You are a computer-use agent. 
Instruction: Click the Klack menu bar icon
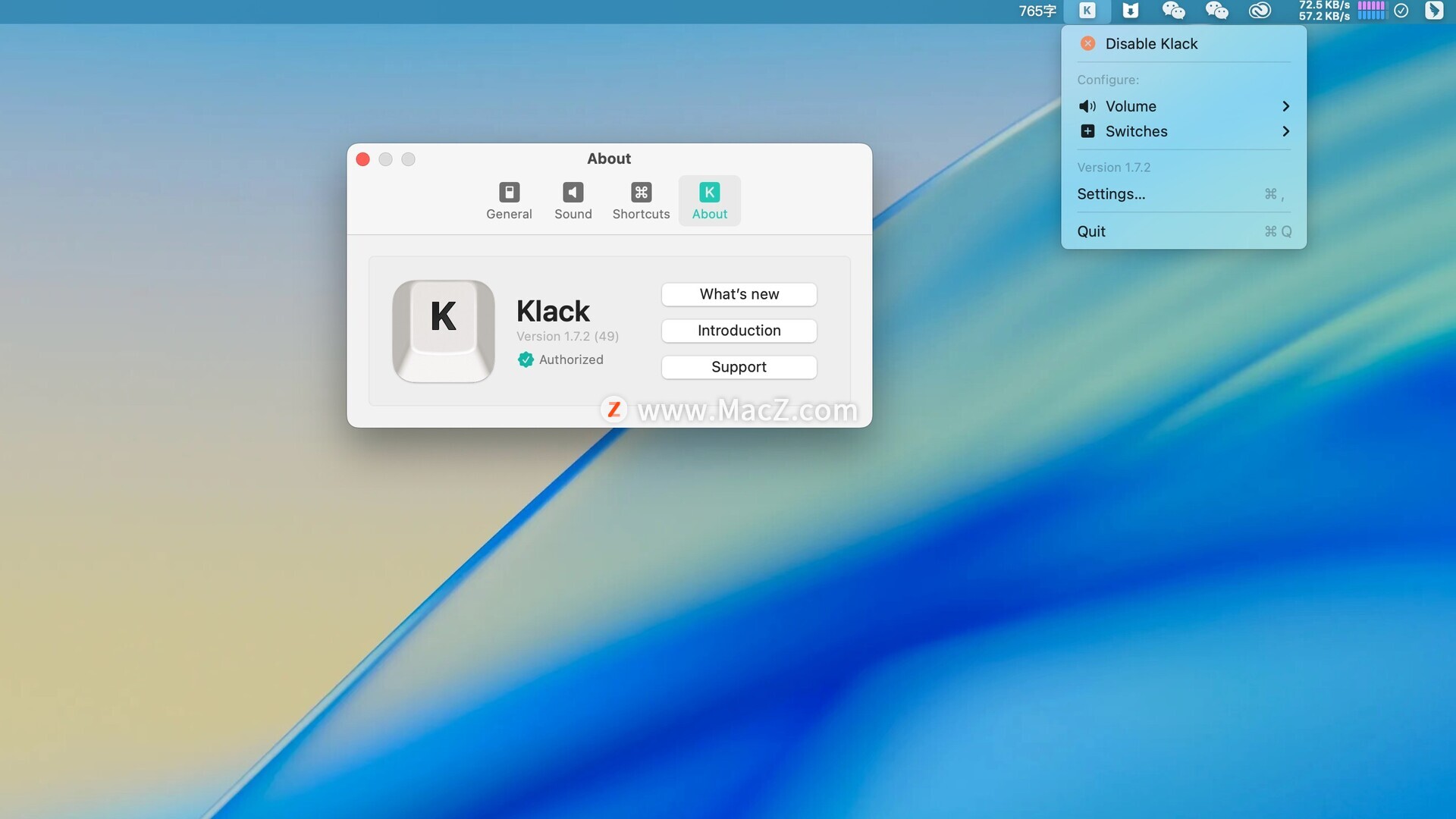pos(1087,11)
